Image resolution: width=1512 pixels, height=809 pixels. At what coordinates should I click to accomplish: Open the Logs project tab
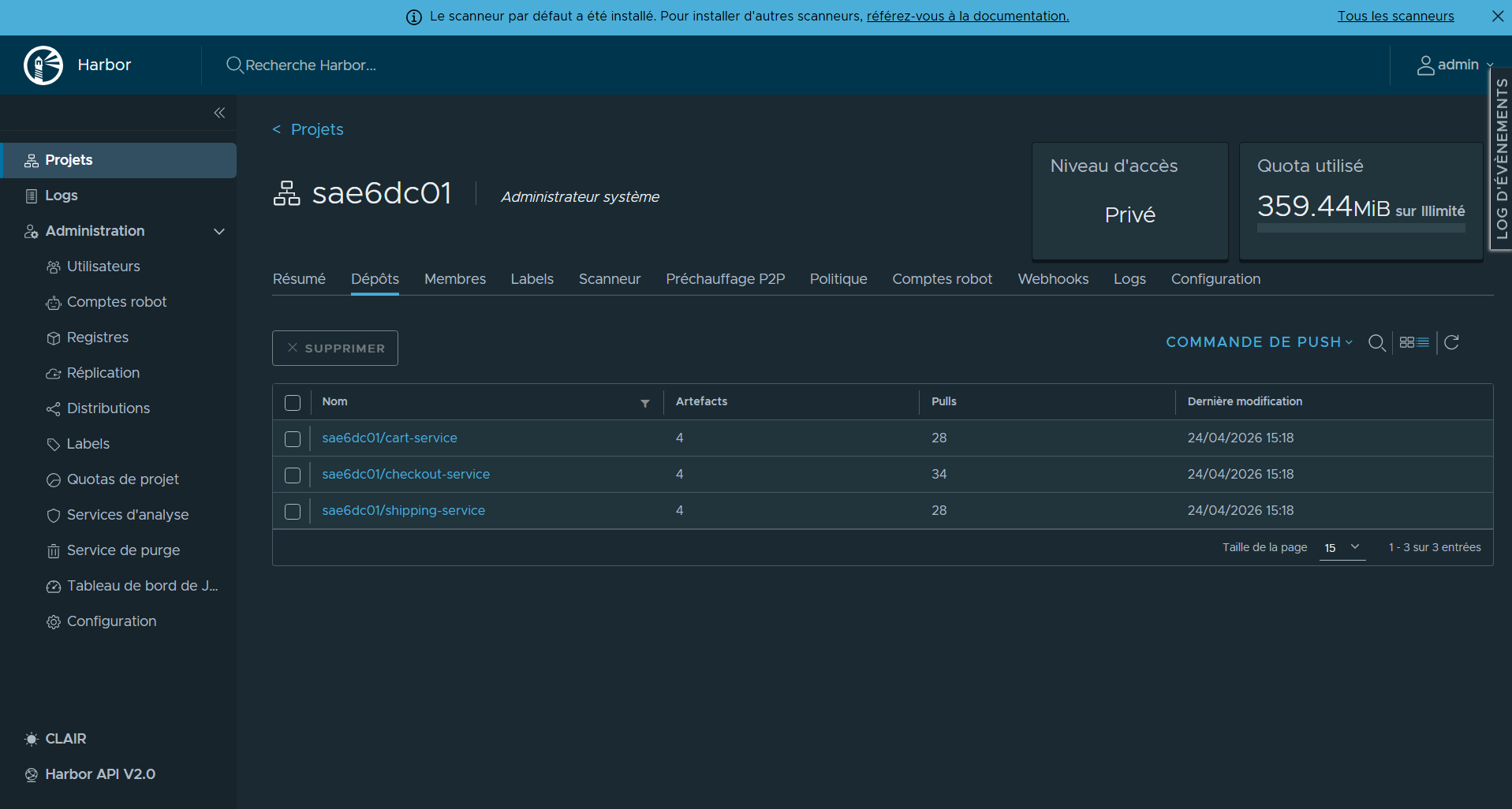click(x=1129, y=279)
